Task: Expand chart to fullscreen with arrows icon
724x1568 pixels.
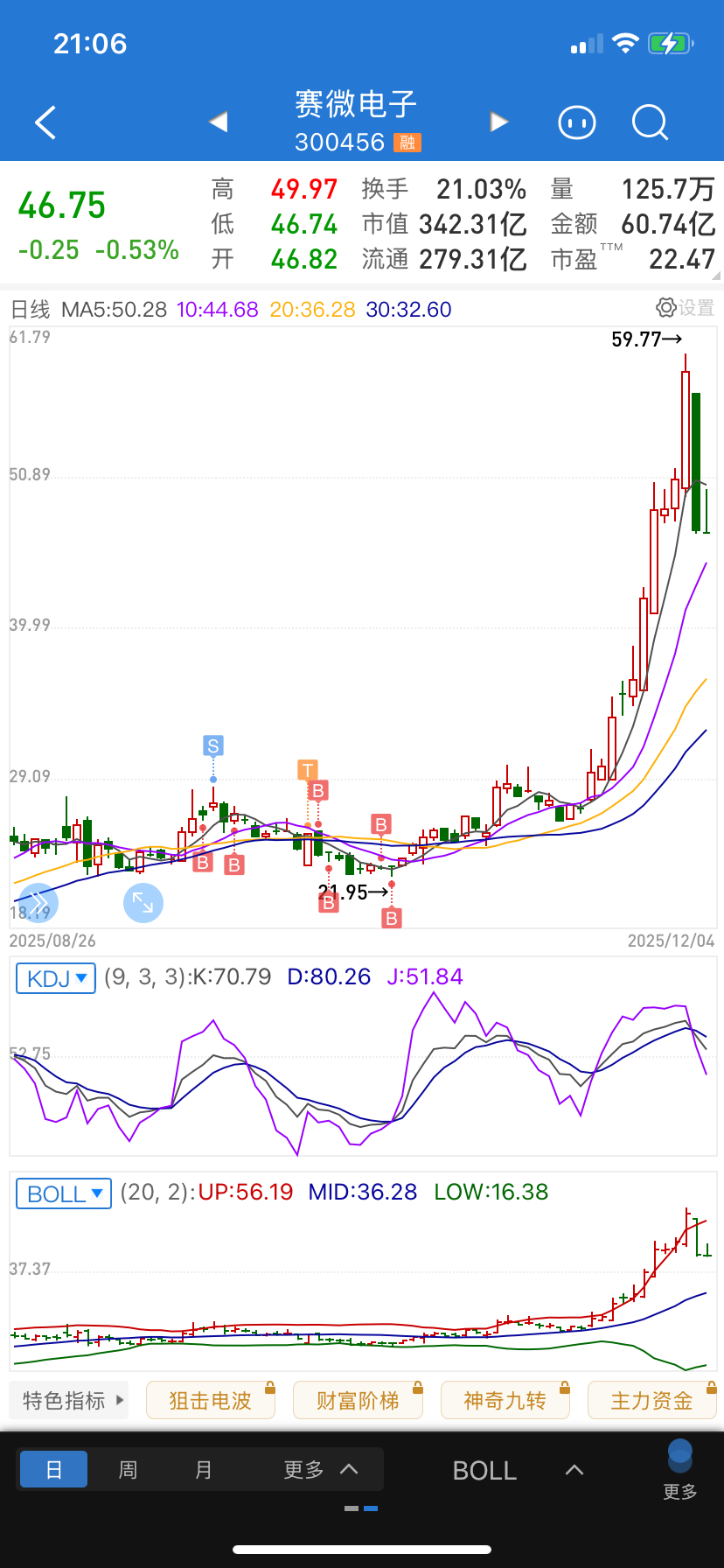Action: pos(143,903)
